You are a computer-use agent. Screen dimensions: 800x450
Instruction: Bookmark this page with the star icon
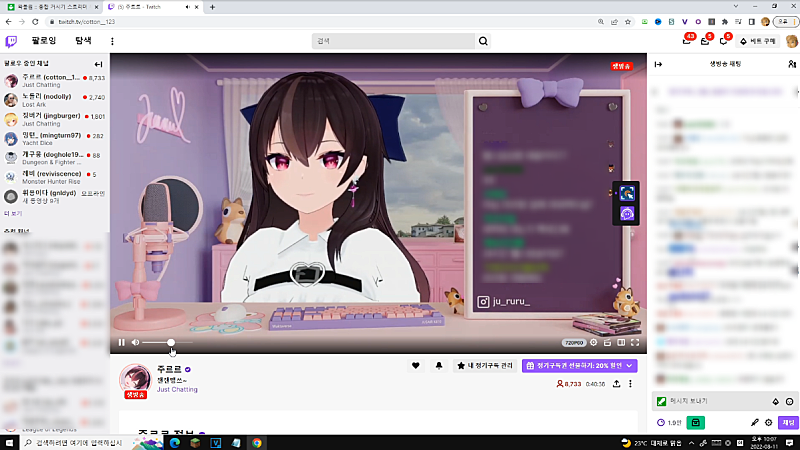(x=628, y=22)
